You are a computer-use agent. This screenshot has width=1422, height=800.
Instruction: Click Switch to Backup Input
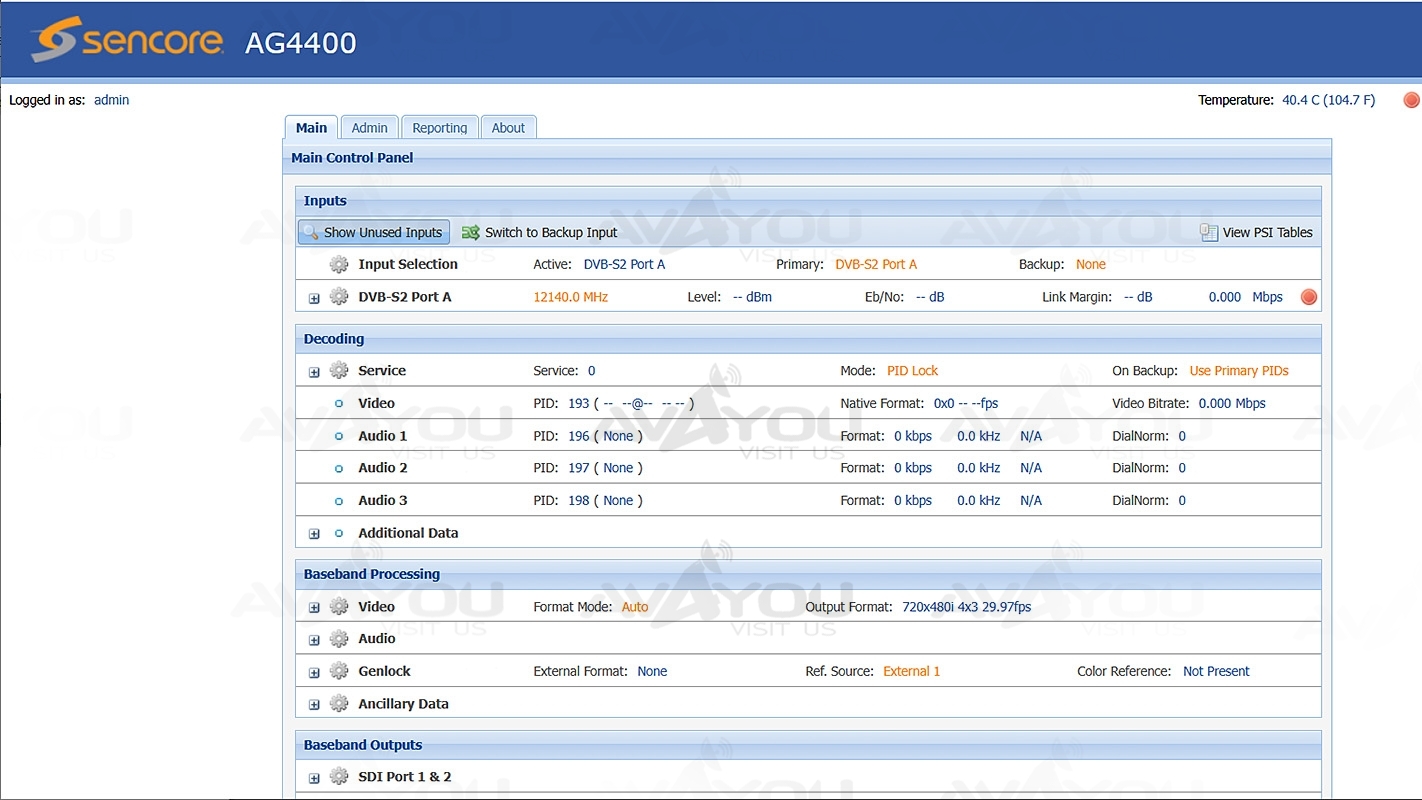pyautogui.click(x=540, y=233)
